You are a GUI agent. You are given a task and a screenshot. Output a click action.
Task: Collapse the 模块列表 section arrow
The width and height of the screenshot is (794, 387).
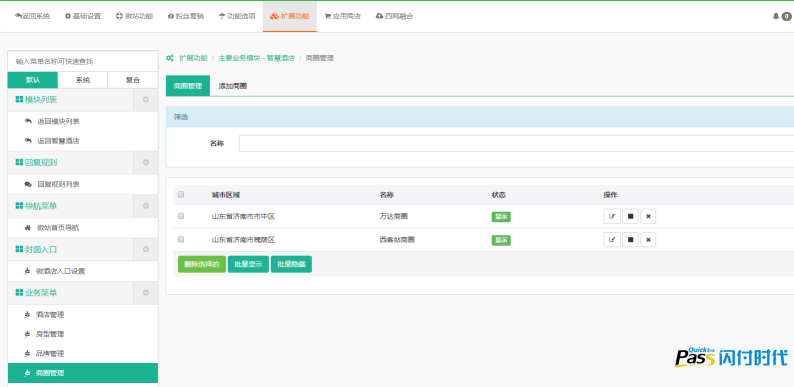pos(146,100)
